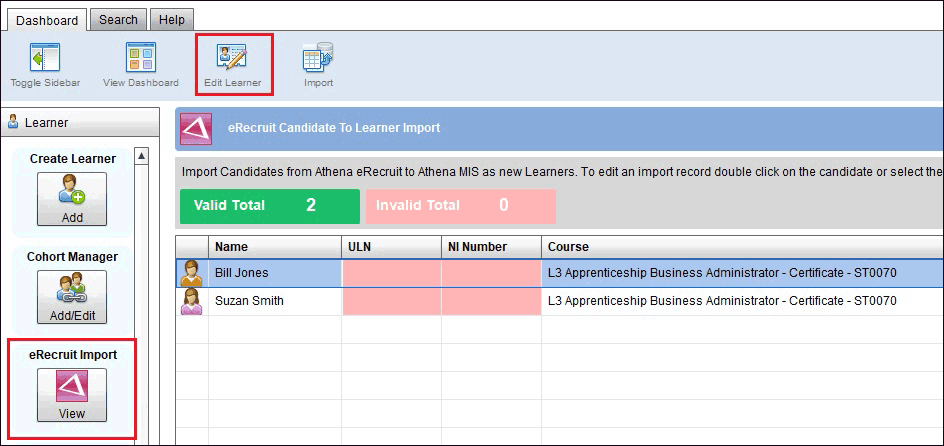Image resolution: width=944 pixels, height=446 pixels.
Task: Click Bill Jones avatar icon
Action: tap(192, 273)
